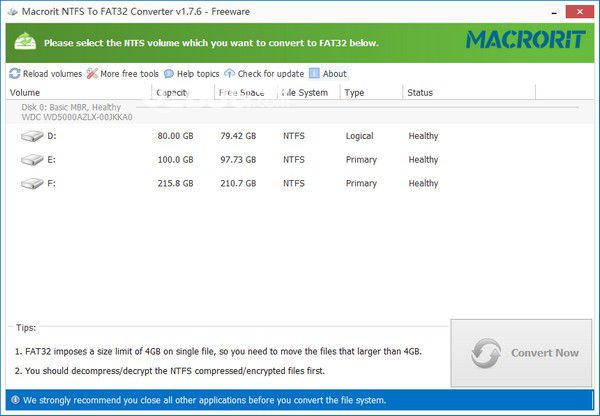The height and width of the screenshot is (416, 600).
Task: Click the Logical type cell
Action: click(x=359, y=136)
